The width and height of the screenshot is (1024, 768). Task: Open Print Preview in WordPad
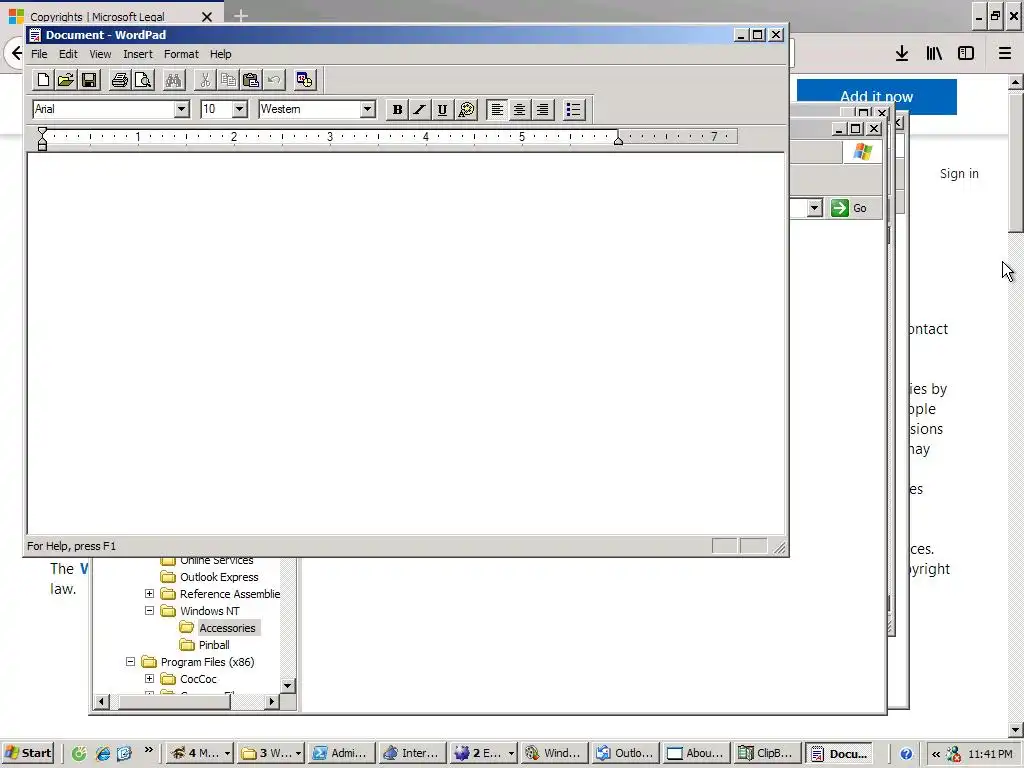(x=142, y=80)
